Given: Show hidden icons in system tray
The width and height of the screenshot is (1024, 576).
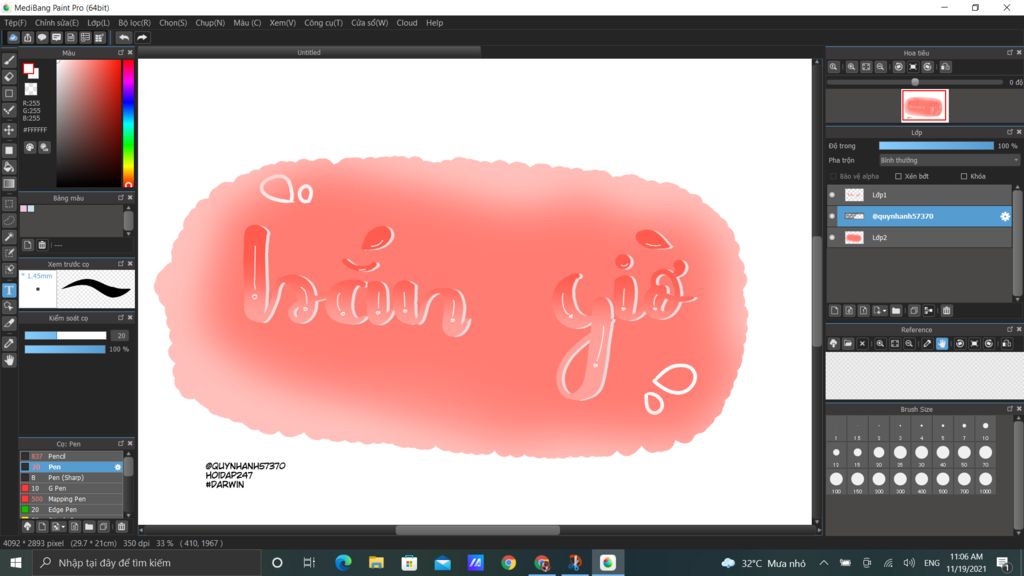Looking at the screenshot, I should click(x=823, y=563).
